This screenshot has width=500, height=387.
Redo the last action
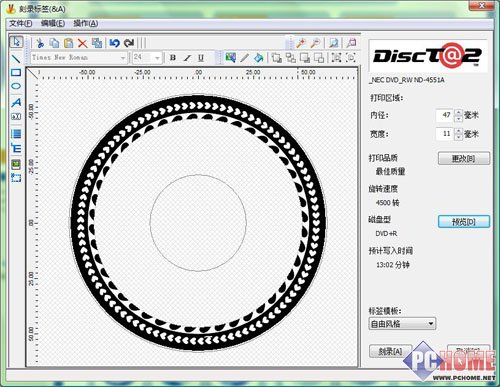[129, 43]
